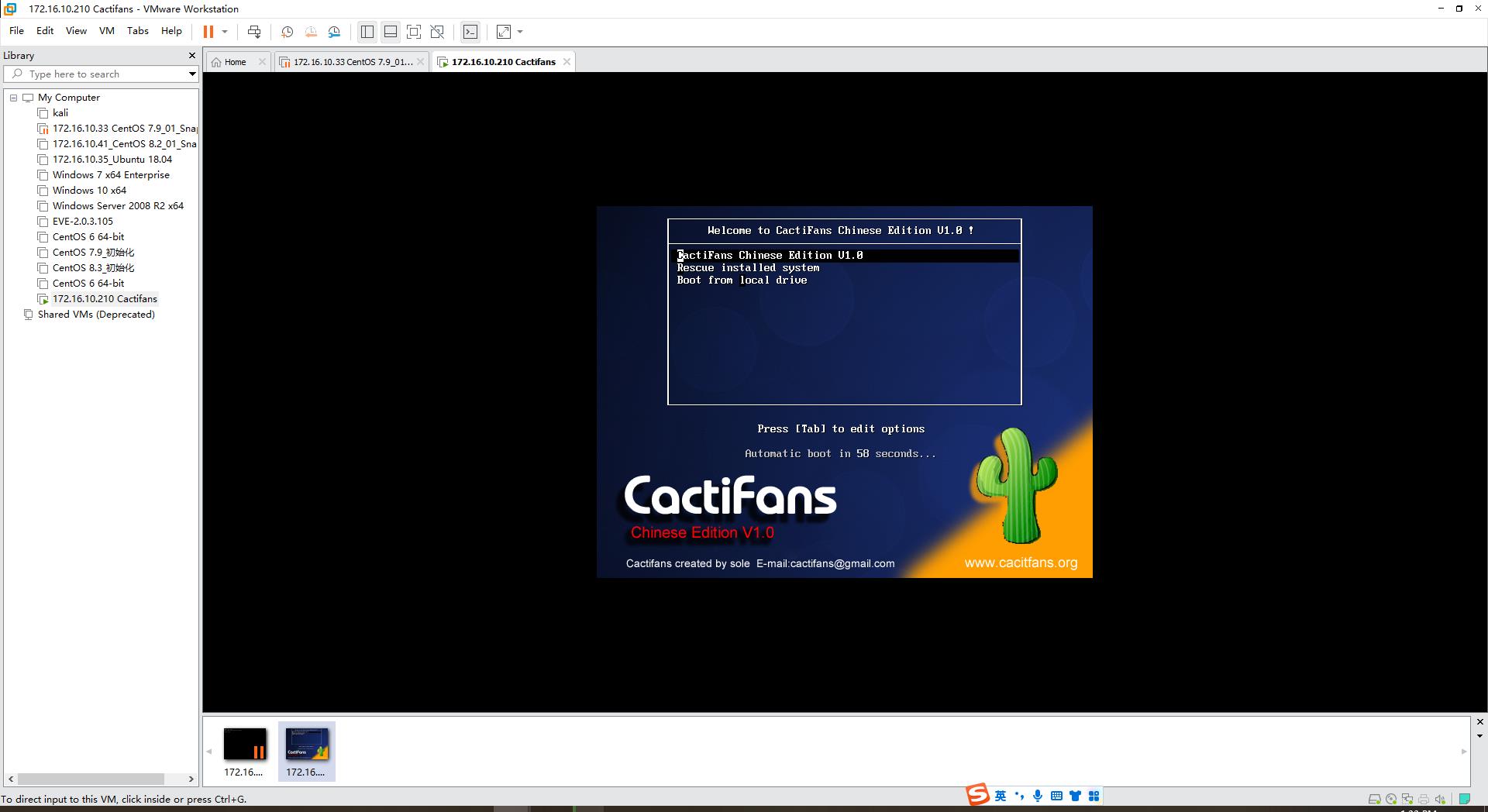Open the stretch guest dropdown arrow
This screenshot has height=812, width=1488.
coord(520,32)
